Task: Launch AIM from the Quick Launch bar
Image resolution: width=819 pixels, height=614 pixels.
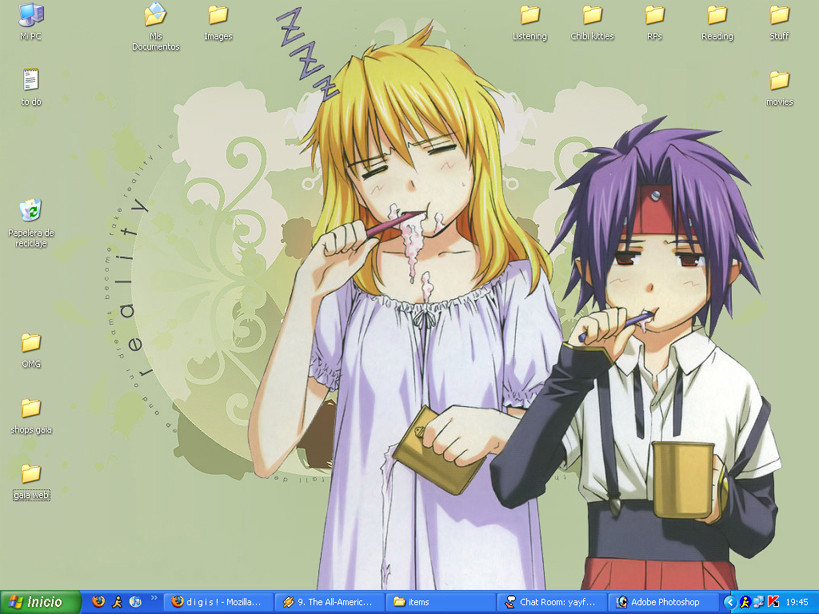Action: coord(117,602)
